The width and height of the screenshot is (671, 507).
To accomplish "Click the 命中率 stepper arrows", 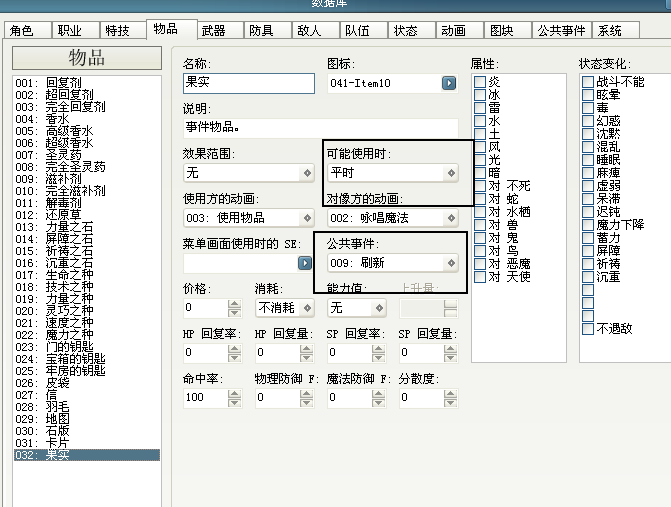I will tap(234, 397).
